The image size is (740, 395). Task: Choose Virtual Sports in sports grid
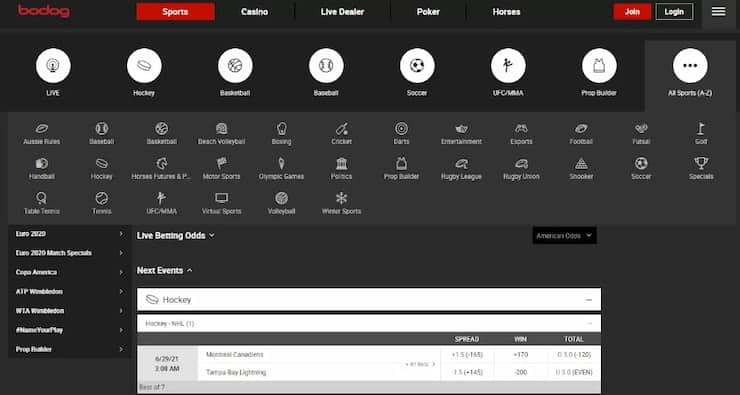[221, 204]
